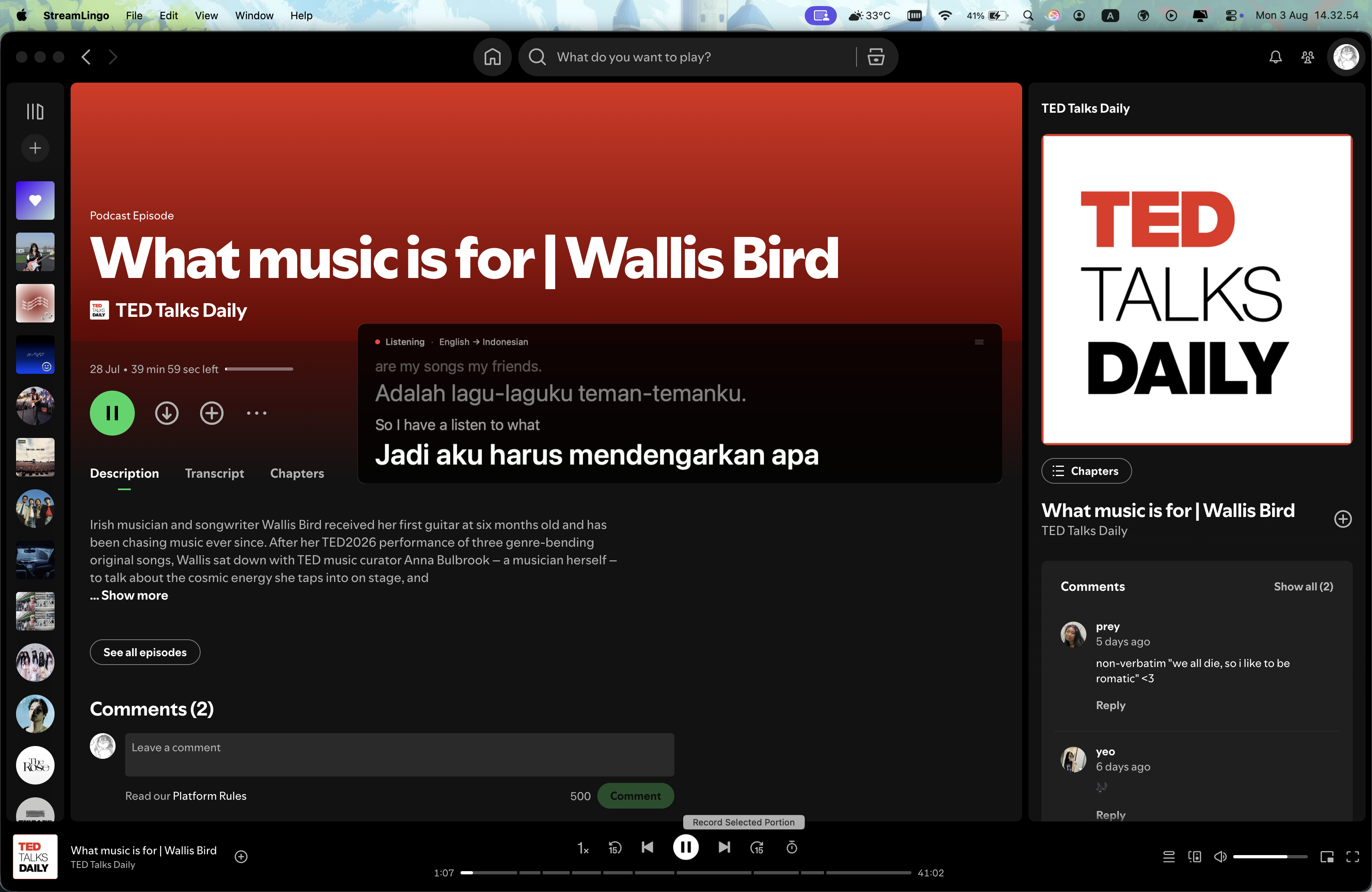The image size is (1372, 892).
Task: Open TED Talks Daily show link under title
Action: [x=181, y=310]
